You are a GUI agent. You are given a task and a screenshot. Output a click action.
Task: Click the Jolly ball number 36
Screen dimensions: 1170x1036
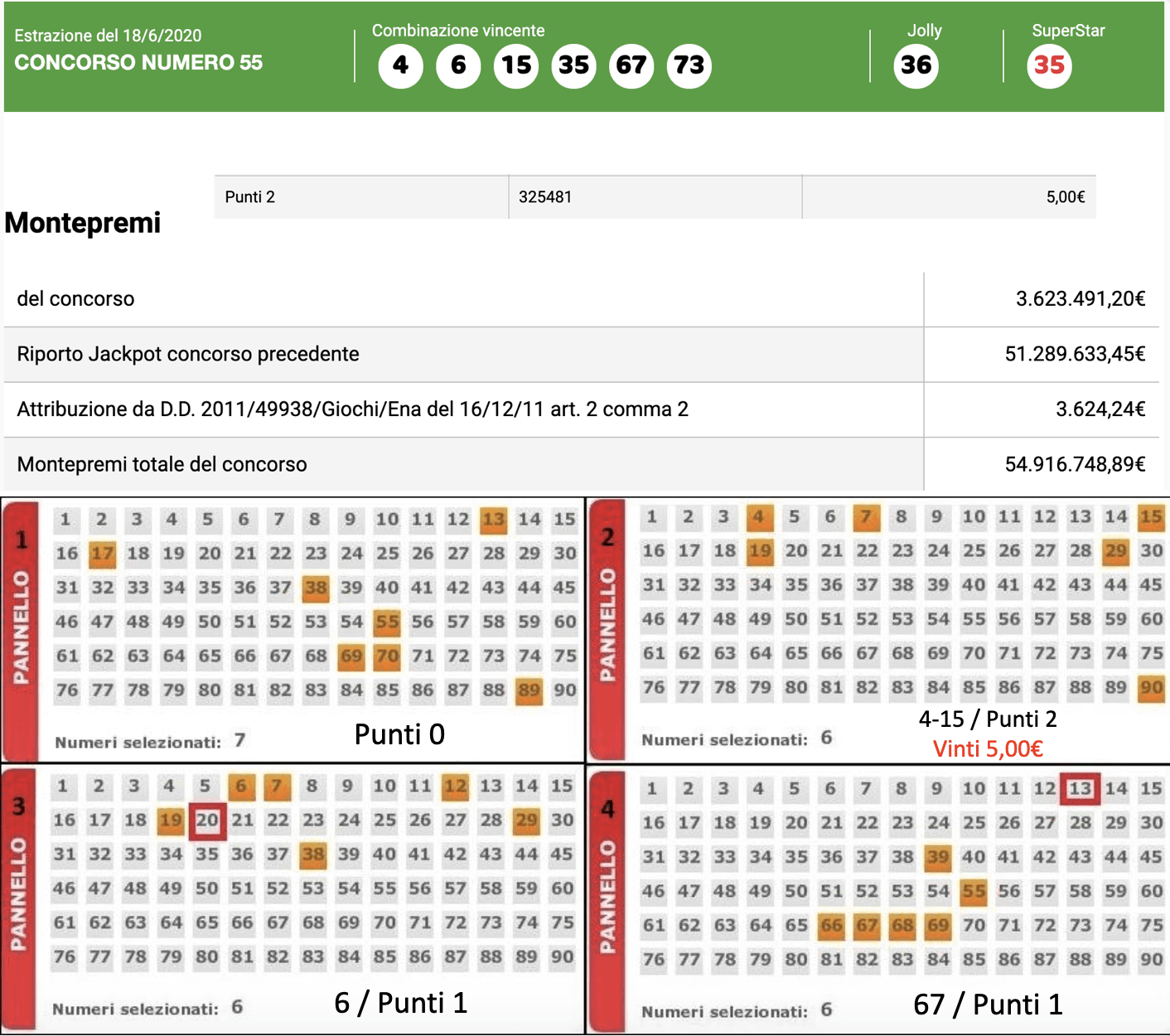click(916, 65)
